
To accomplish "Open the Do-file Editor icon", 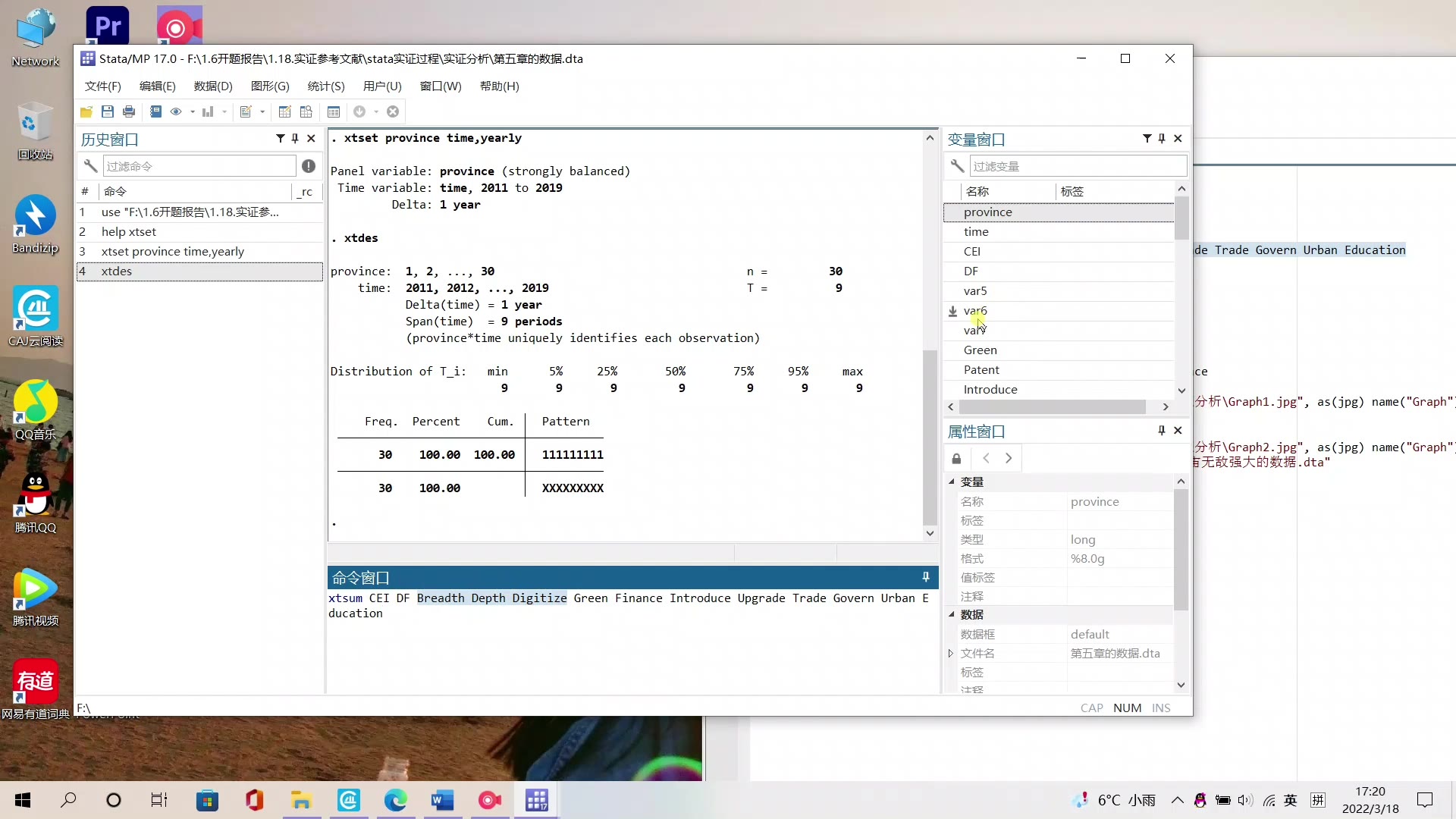I will (x=246, y=111).
